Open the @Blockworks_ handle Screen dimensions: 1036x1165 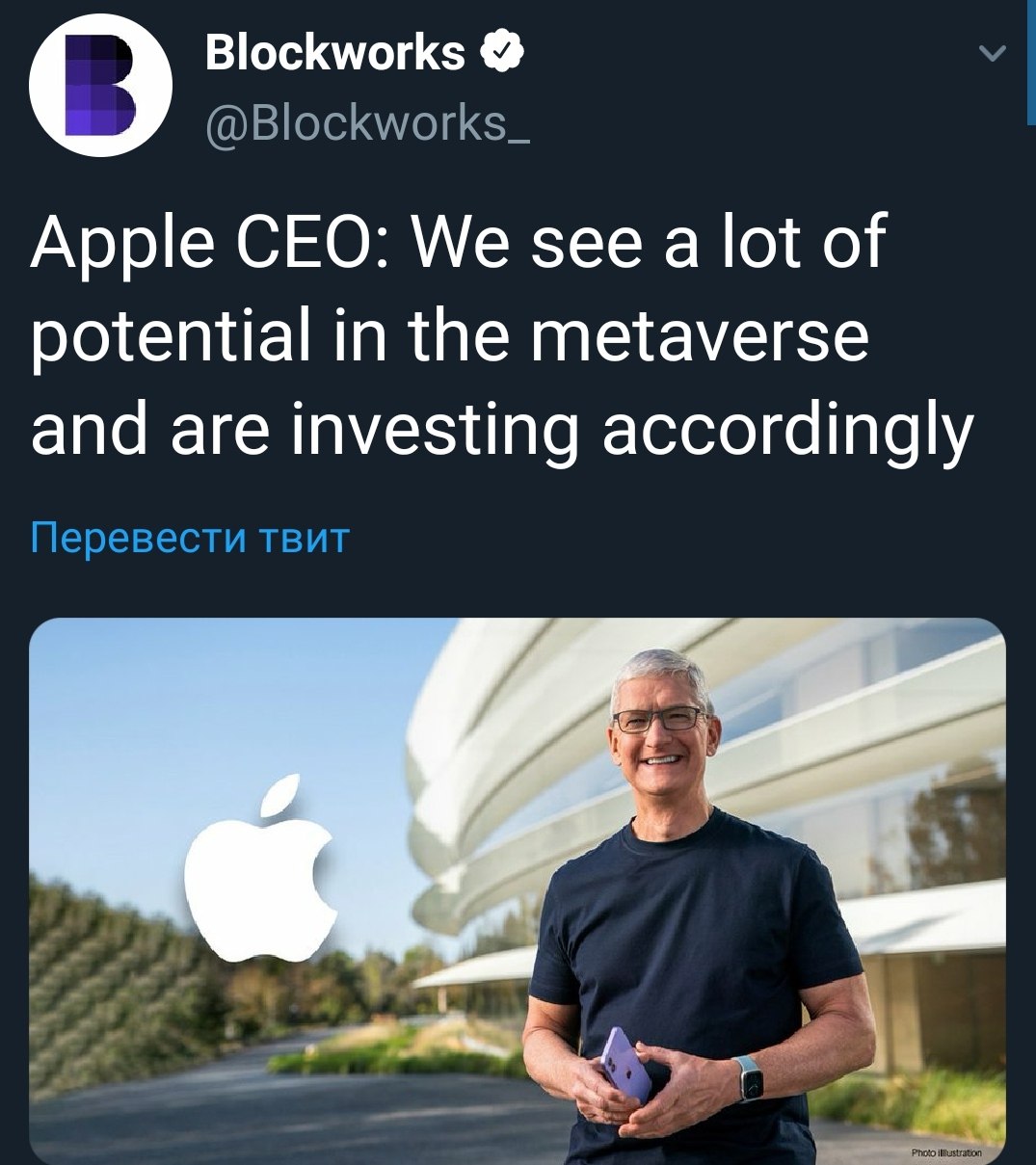tap(367, 123)
